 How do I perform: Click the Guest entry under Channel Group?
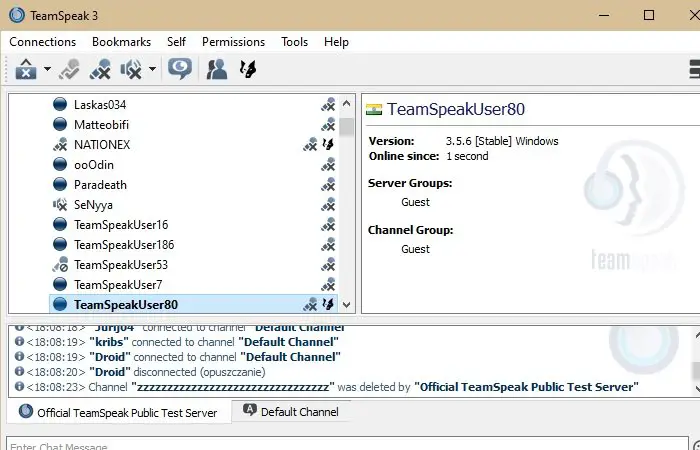tap(415, 249)
